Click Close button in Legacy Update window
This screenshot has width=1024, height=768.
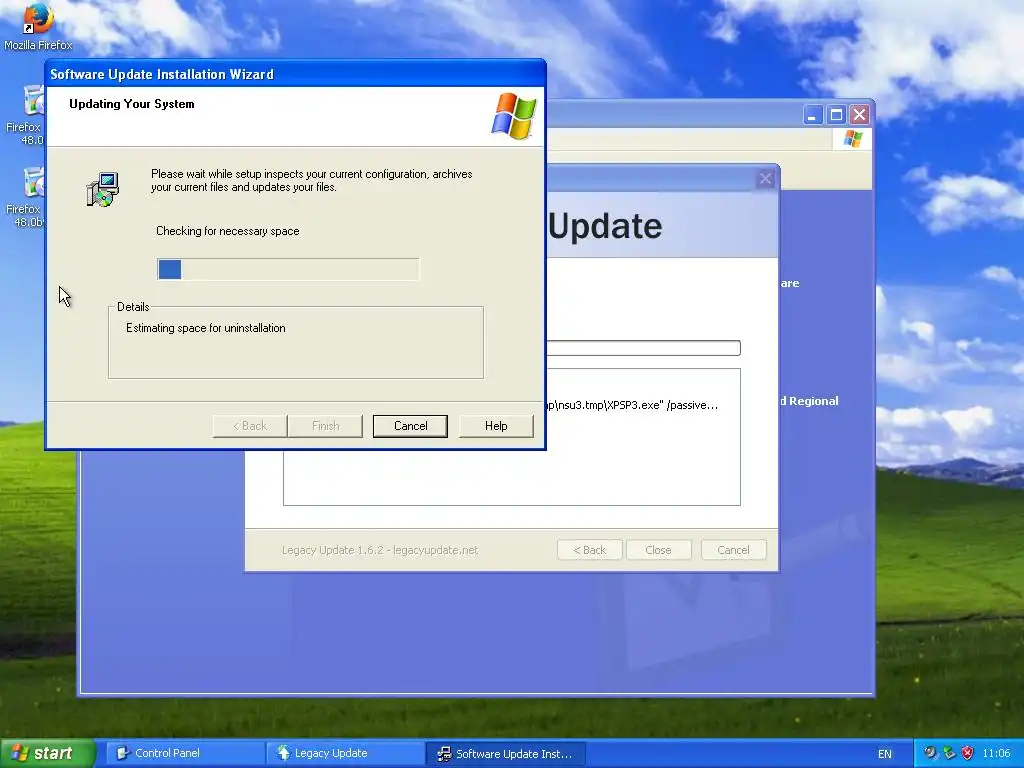(x=658, y=550)
